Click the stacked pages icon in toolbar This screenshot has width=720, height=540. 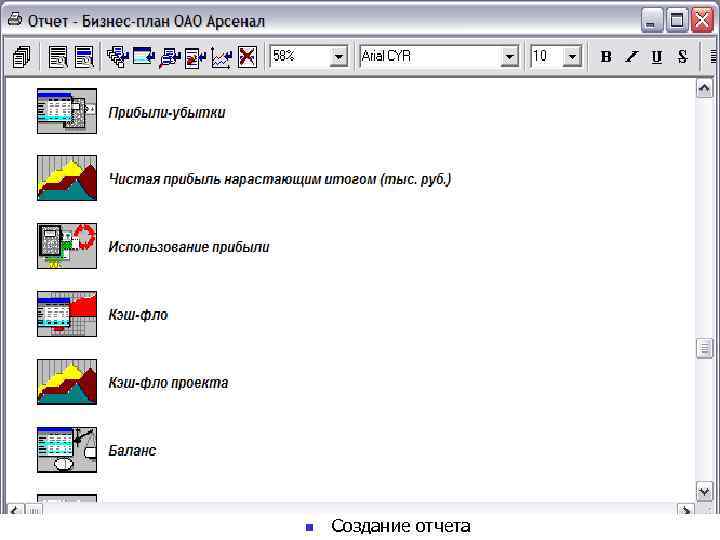[x=21, y=57]
